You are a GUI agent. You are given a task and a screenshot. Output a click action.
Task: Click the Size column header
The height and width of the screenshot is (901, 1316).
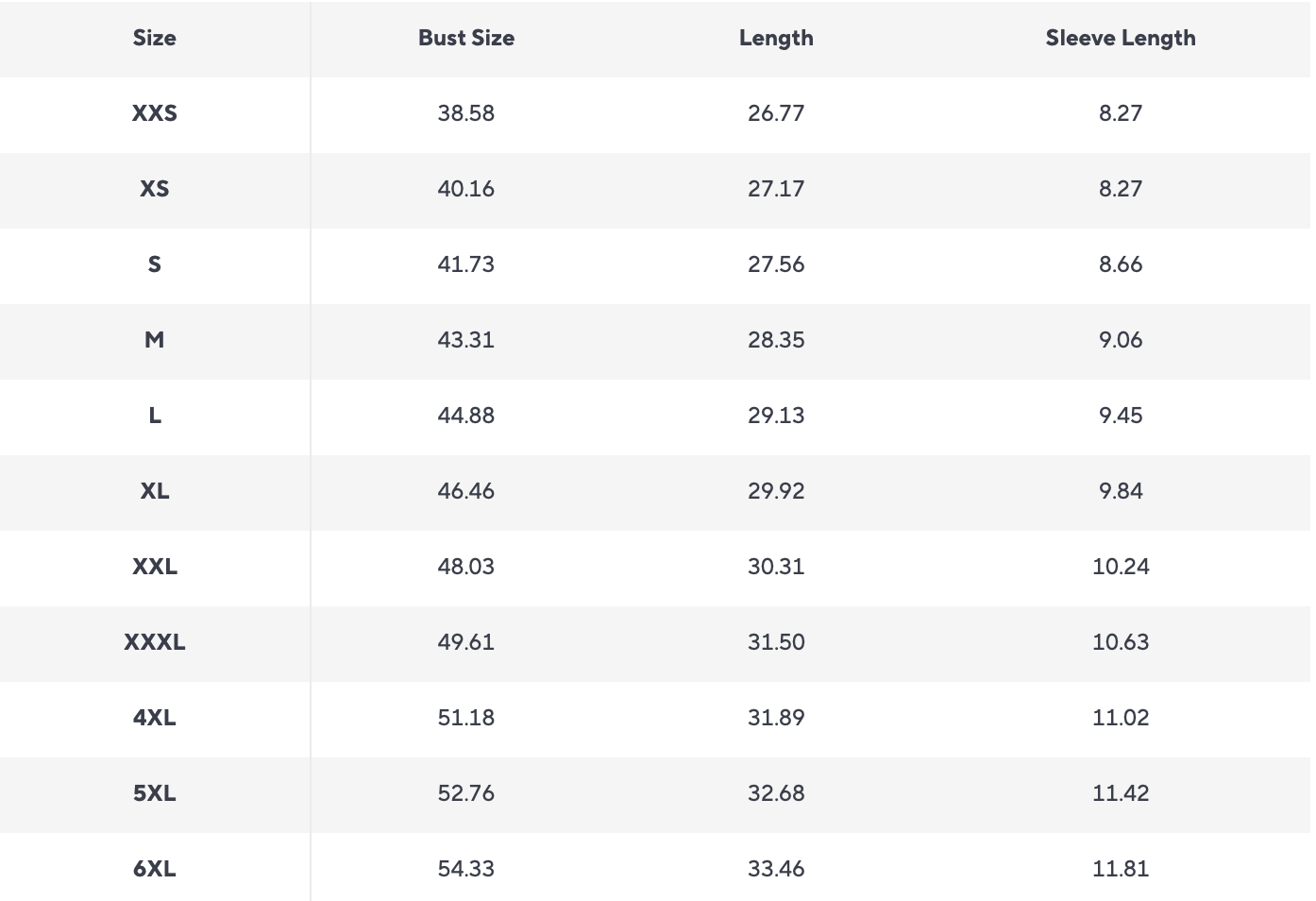(155, 38)
